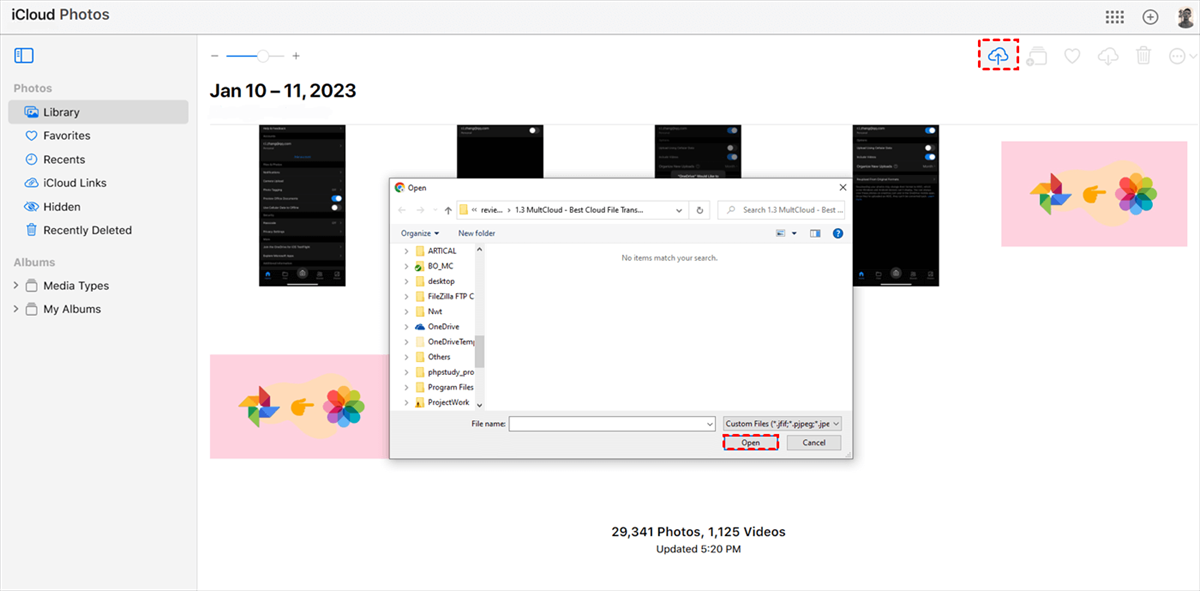Viewport: 1200px width, 591px height.
Task: Select Media Types in the sidebar
Action: [76, 286]
